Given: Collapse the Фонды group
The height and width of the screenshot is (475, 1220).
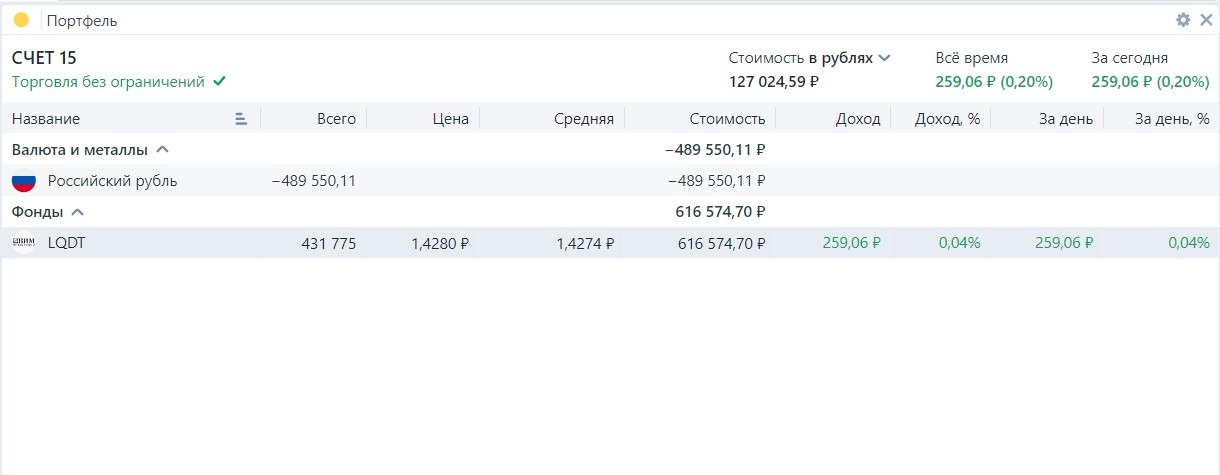Looking at the screenshot, I should 78,212.
